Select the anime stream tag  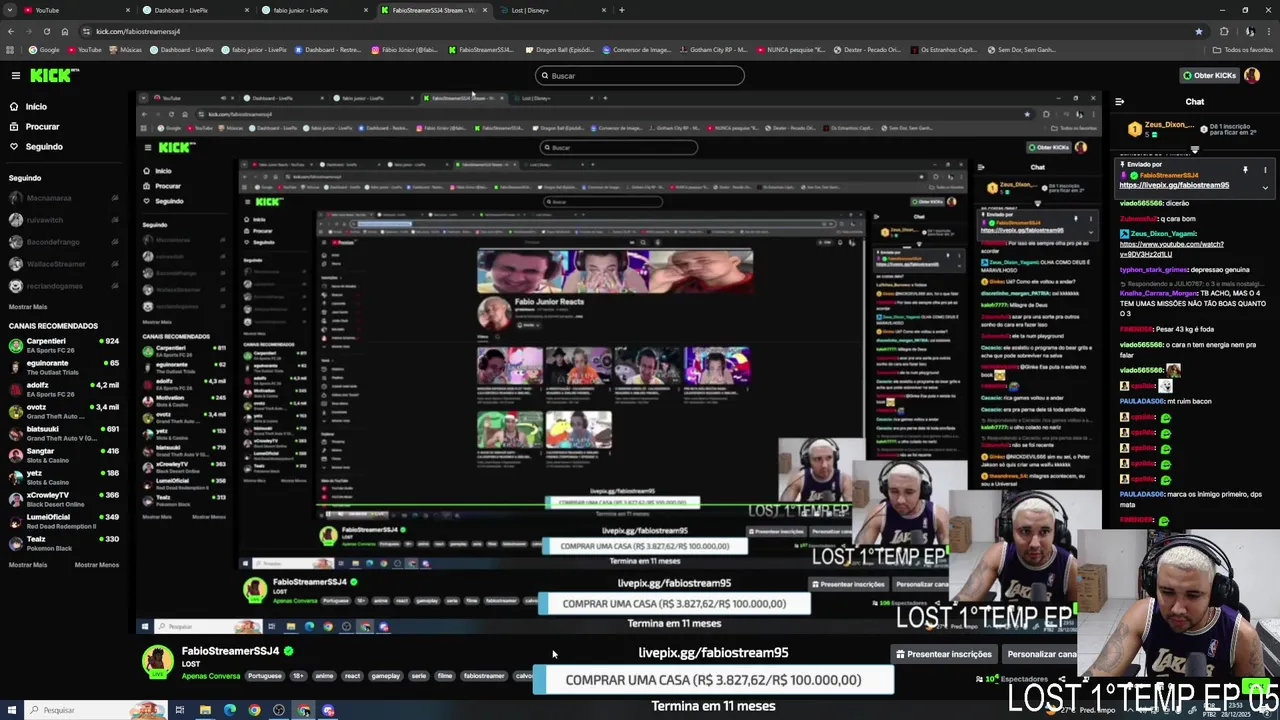click(324, 676)
